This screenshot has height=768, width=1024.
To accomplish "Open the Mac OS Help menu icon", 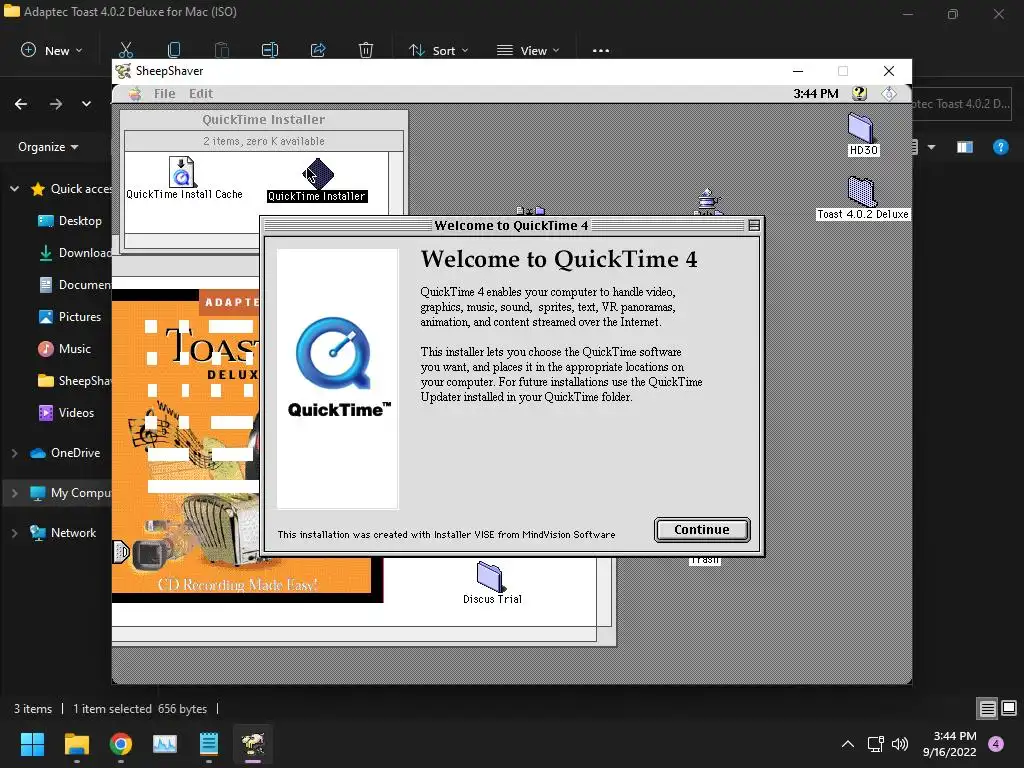I will point(859,93).
